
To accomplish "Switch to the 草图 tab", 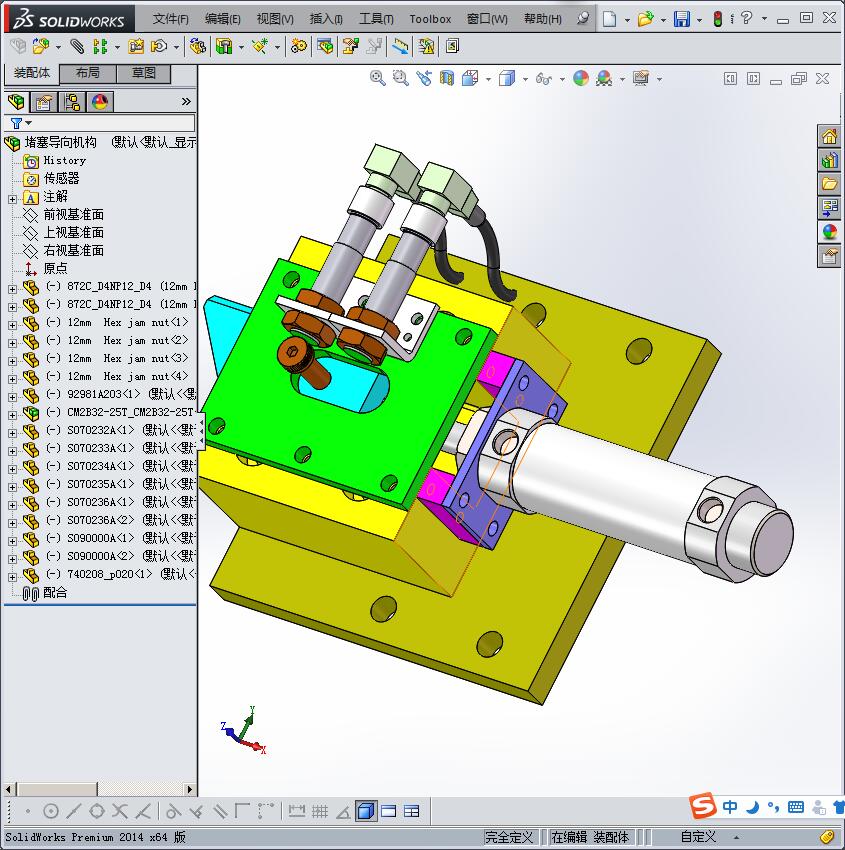I will click(x=144, y=73).
